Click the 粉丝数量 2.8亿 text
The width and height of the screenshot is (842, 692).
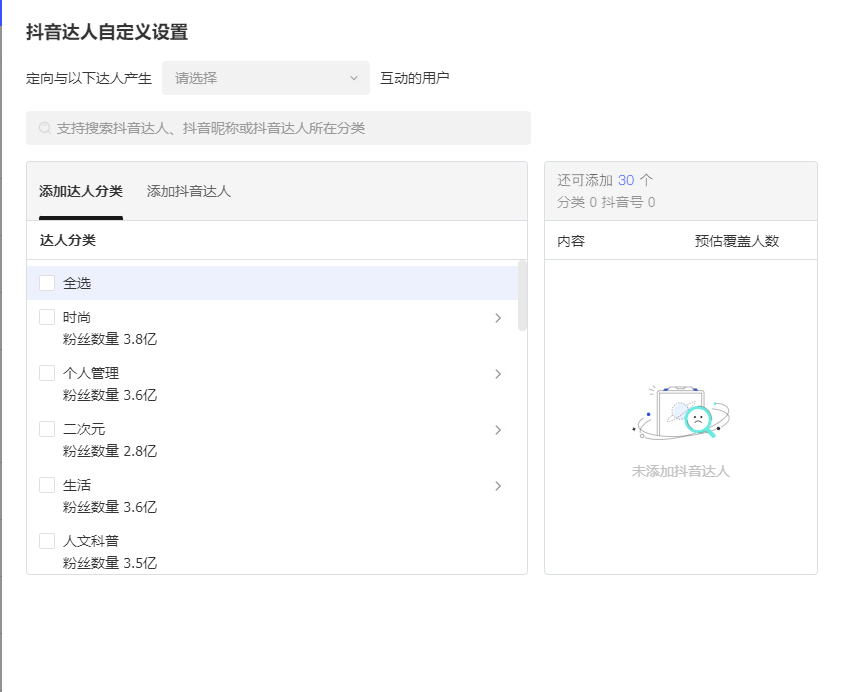(110, 451)
